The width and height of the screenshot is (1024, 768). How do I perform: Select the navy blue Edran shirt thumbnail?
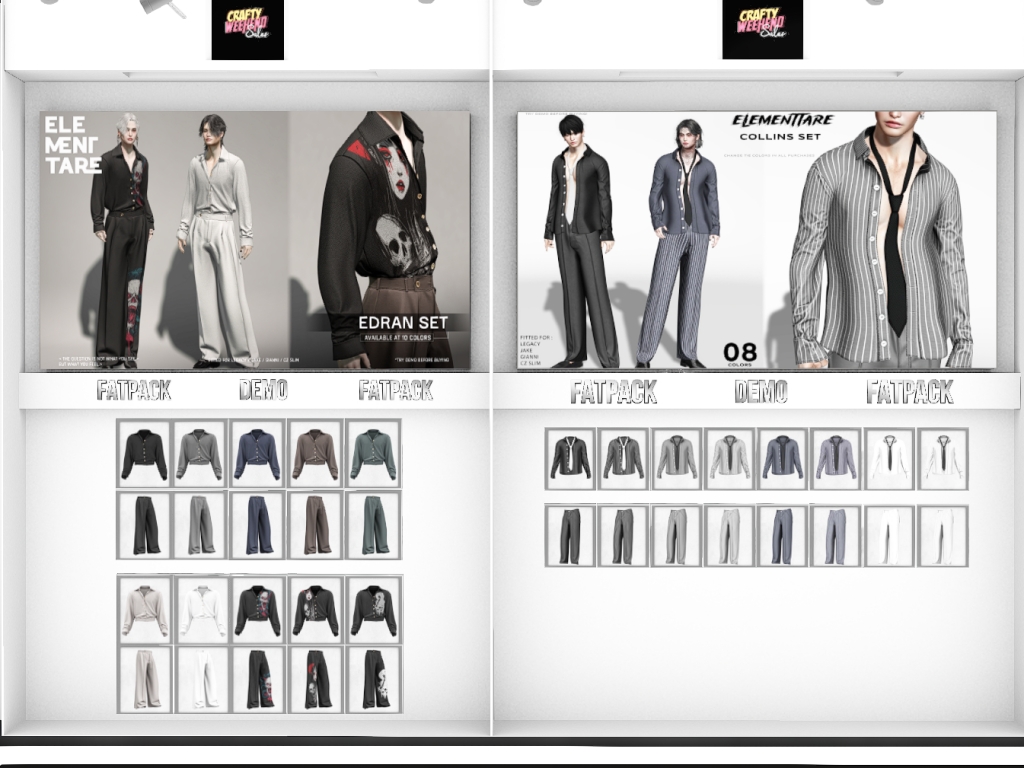(x=257, y=453)
